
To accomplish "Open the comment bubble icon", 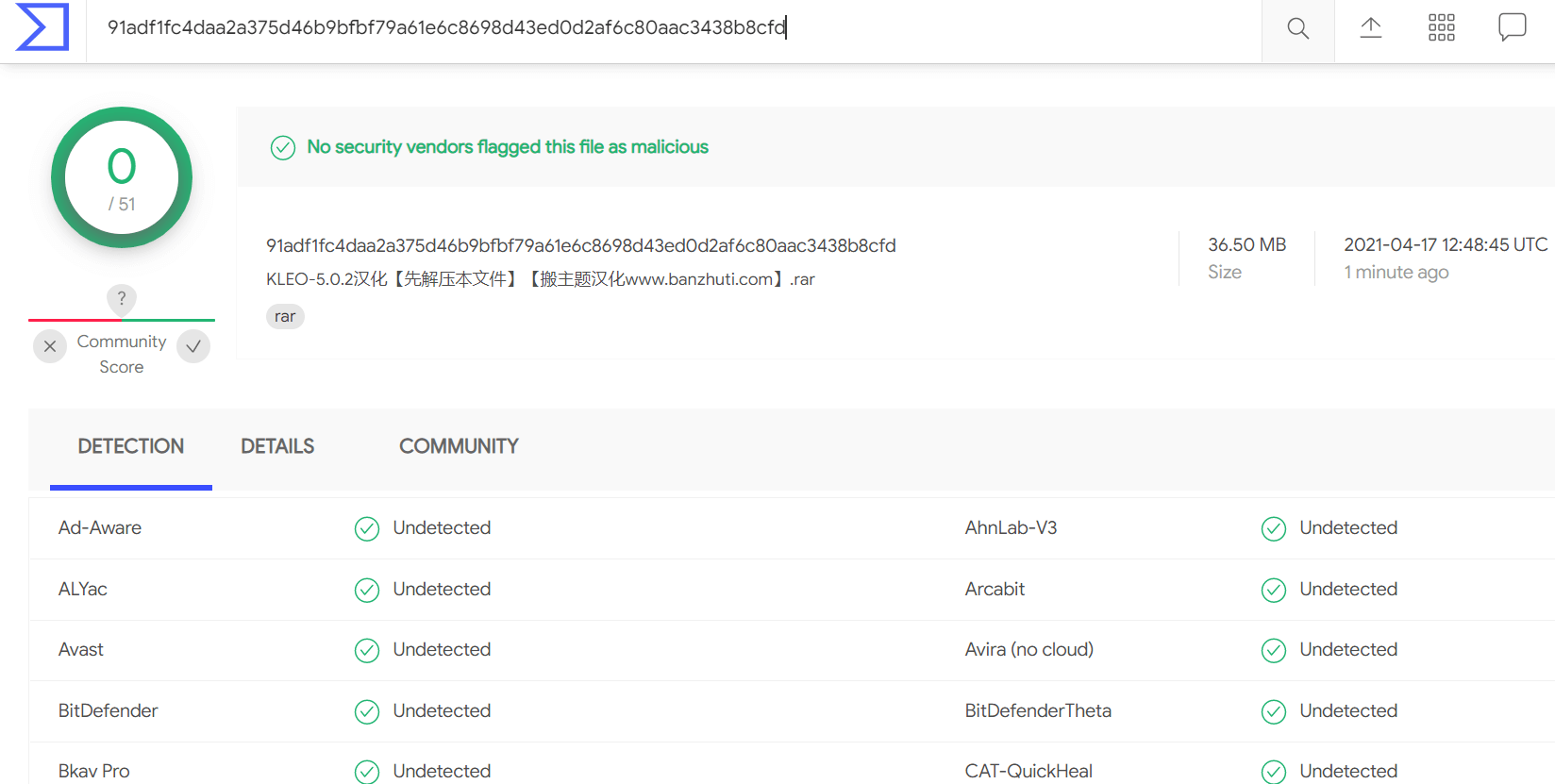I will point(1512,27).
